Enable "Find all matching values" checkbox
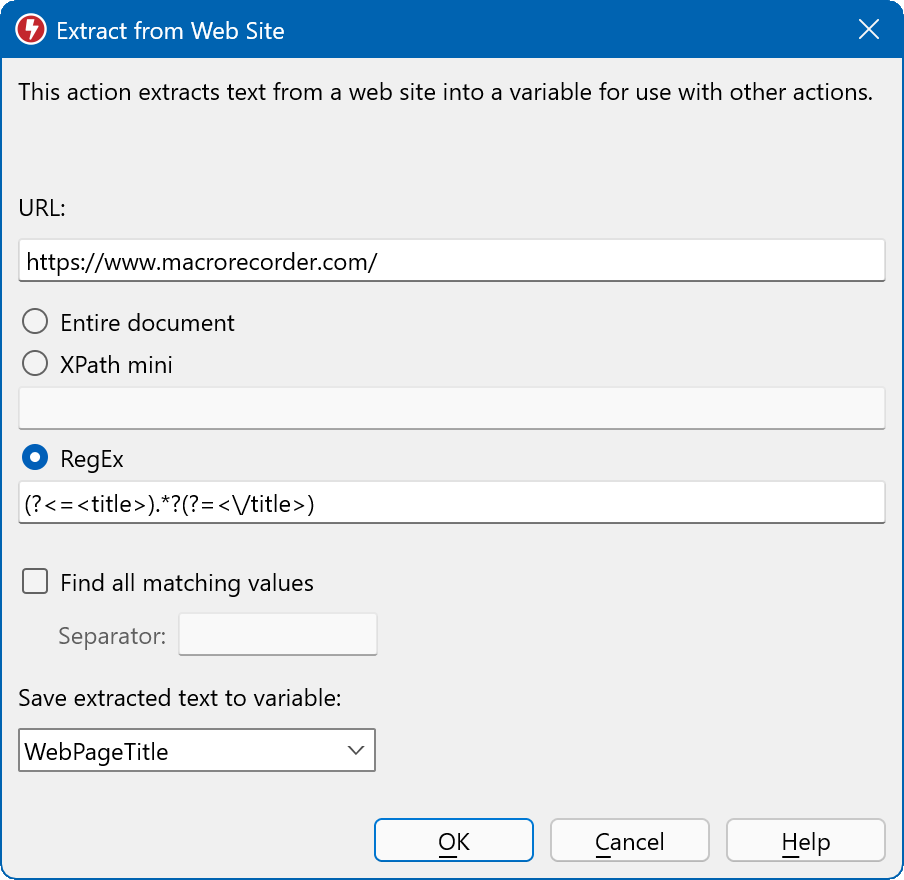The image size is (904, 880). point(35,582)
